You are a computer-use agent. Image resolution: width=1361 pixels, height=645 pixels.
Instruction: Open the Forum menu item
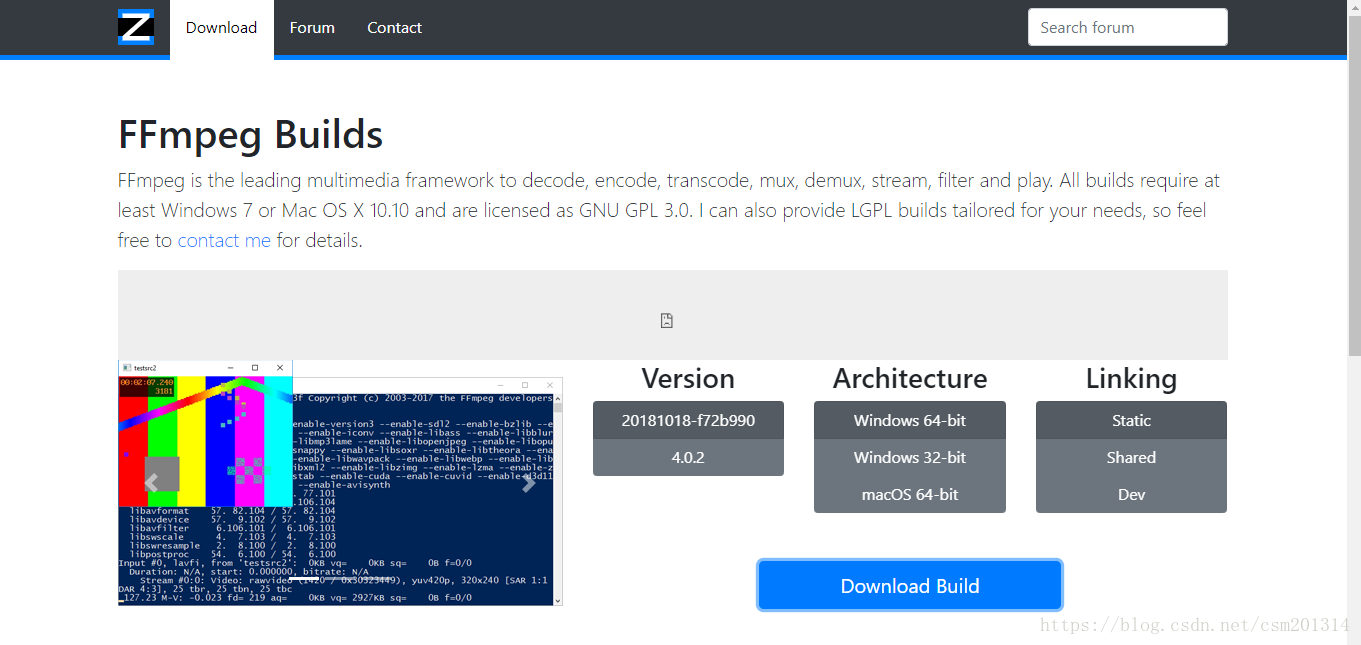(312, 28)
